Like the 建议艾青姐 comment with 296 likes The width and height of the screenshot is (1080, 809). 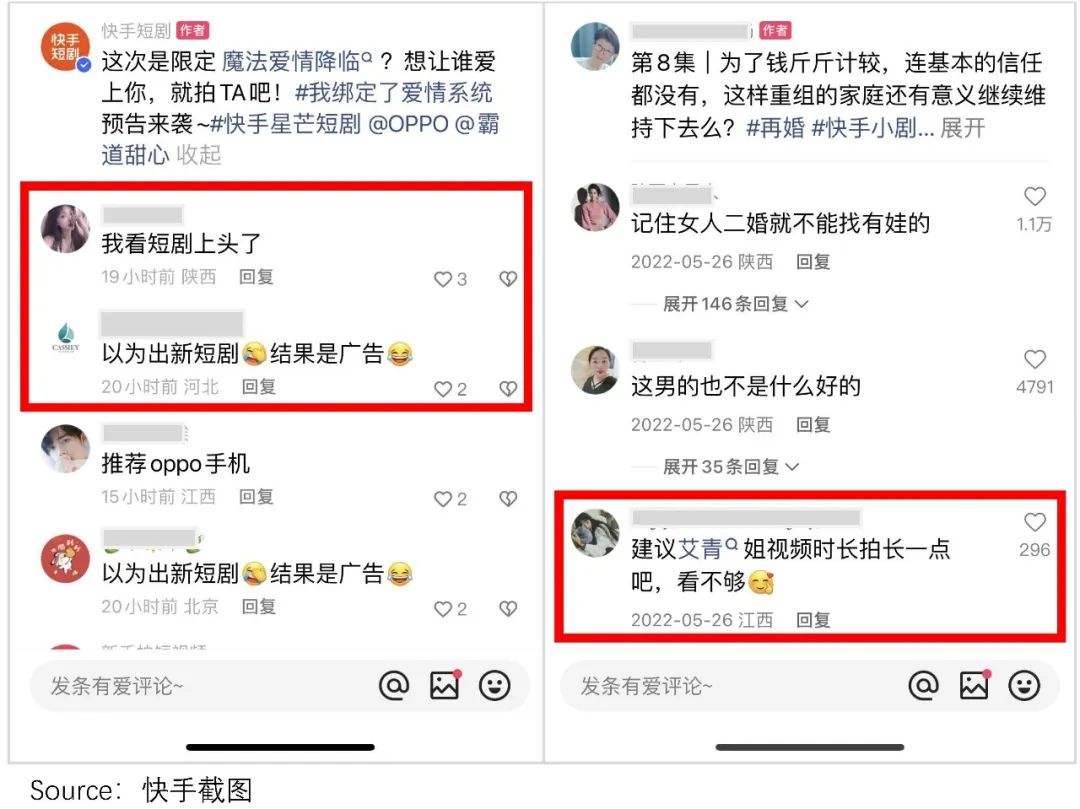[x=1035, y=522]
